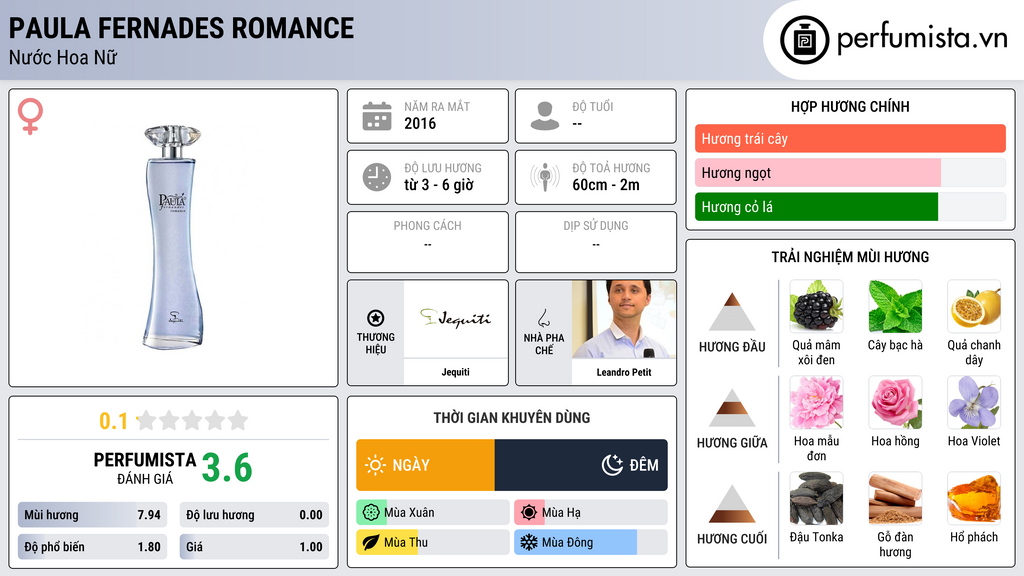Viewport: 1024px width, 576px height.
Task: Click the snowflake icon by Mùa Đông
Action: tap(529, 543)
